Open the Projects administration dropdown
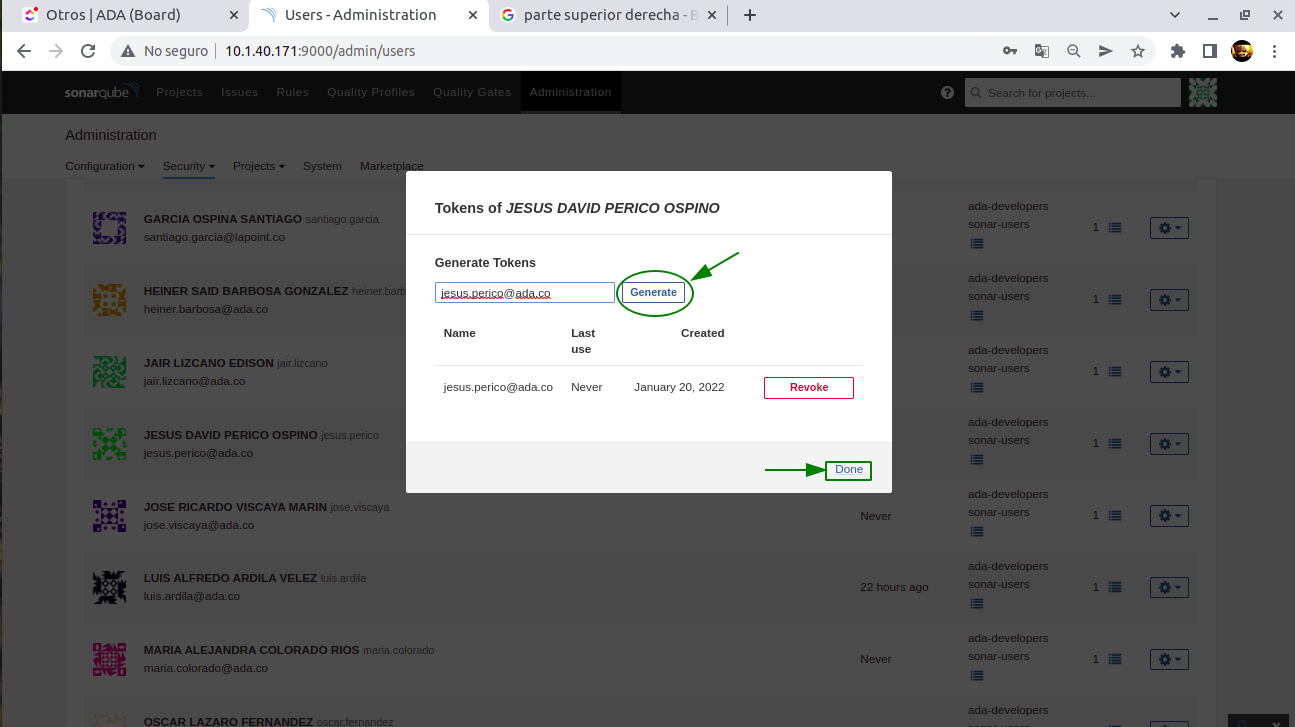 point(258,166)
